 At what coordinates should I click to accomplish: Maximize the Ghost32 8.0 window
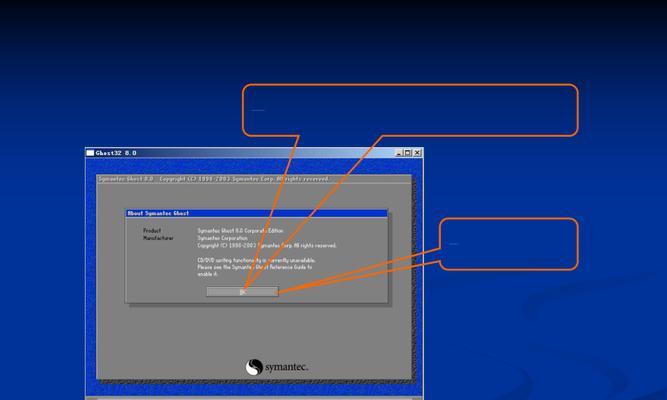(408, 153)
